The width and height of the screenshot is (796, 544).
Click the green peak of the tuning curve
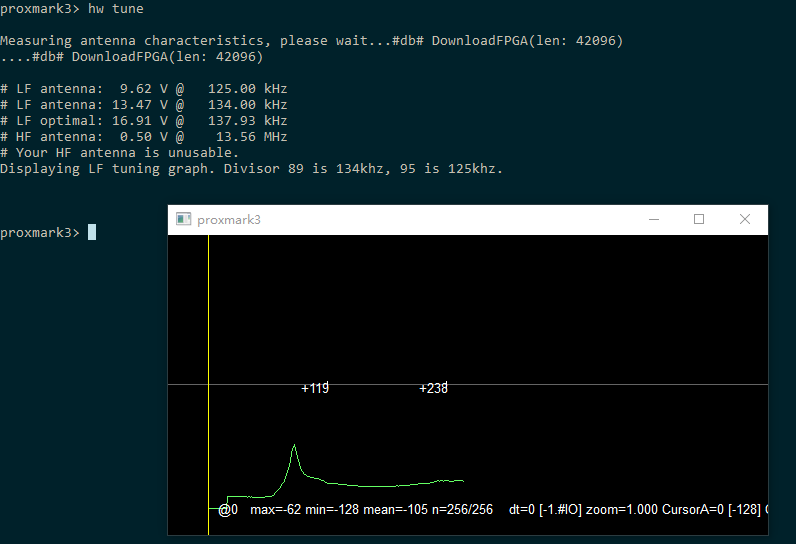294,446
